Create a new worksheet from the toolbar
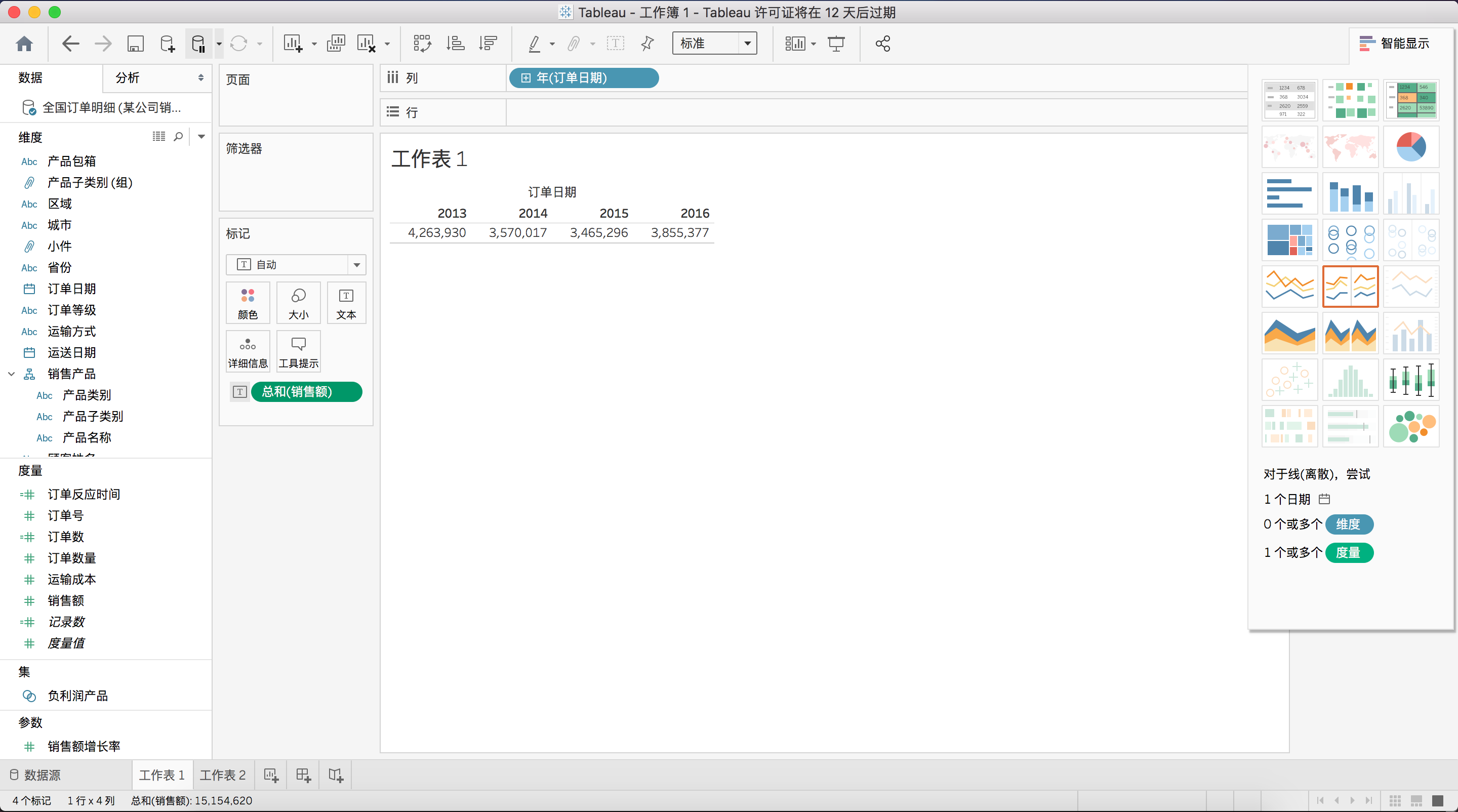 [x=293, y=44]
